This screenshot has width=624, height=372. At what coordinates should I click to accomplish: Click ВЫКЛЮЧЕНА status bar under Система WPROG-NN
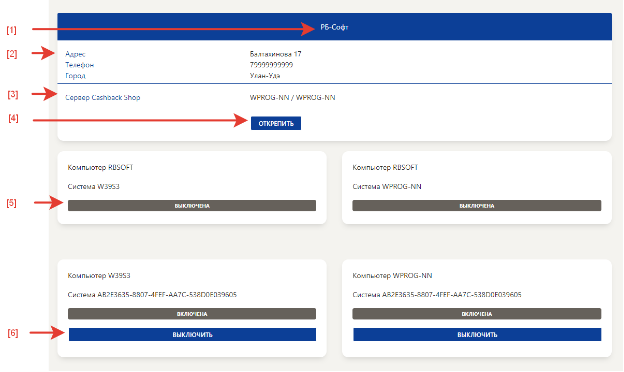tap(477, 206)
